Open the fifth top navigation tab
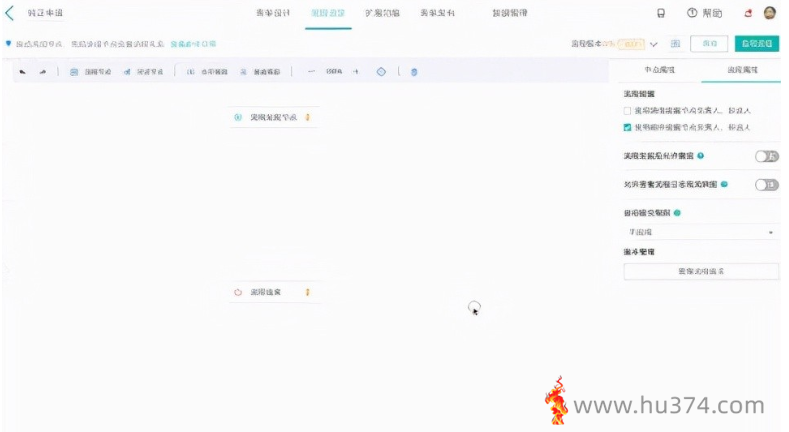 pos(510,13)
